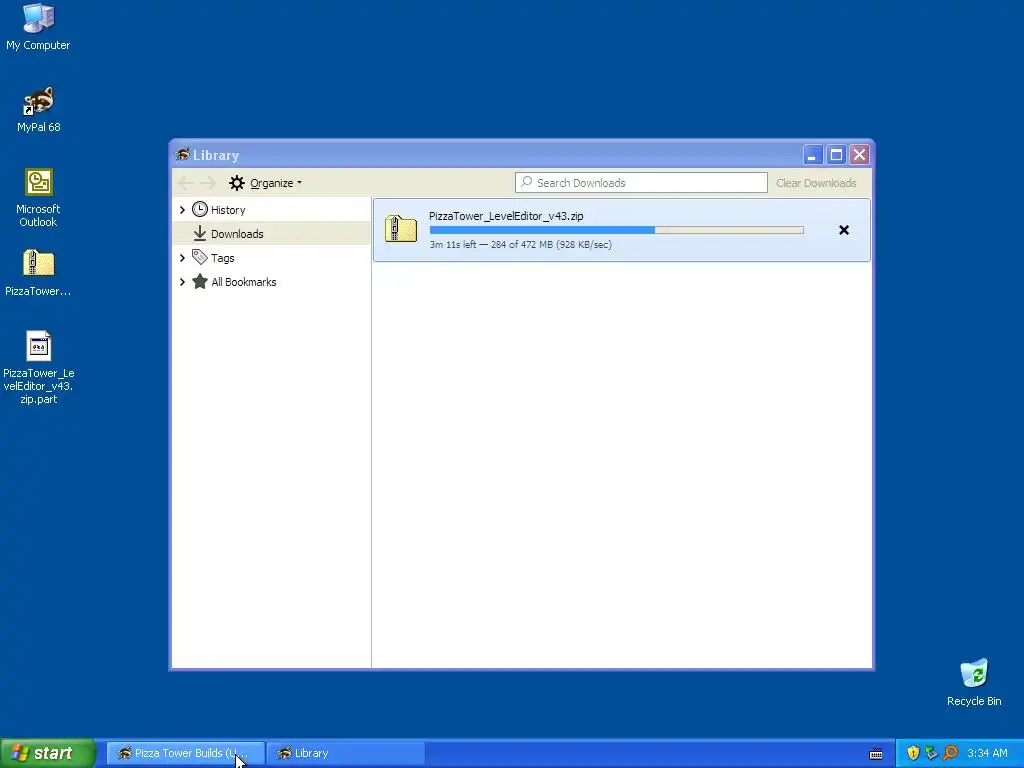Click the History clock icon
The height and width of the screenshot is (768, 1024).
(200, 210)
